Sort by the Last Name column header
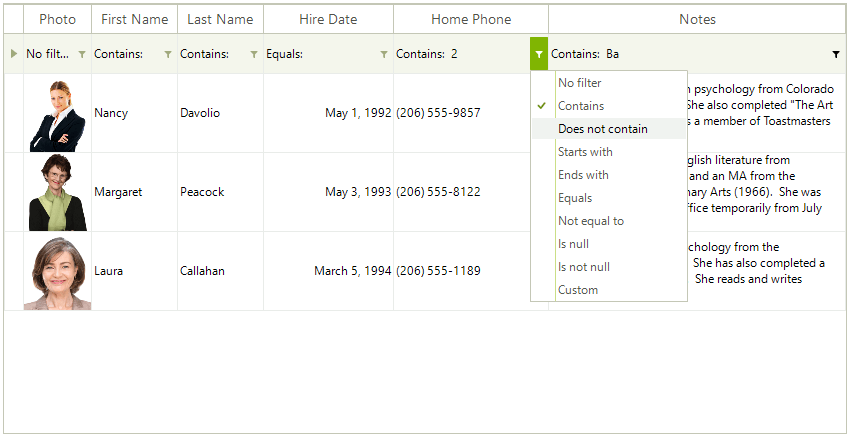Screen dimensions: 850x436 tap(220, 20)
